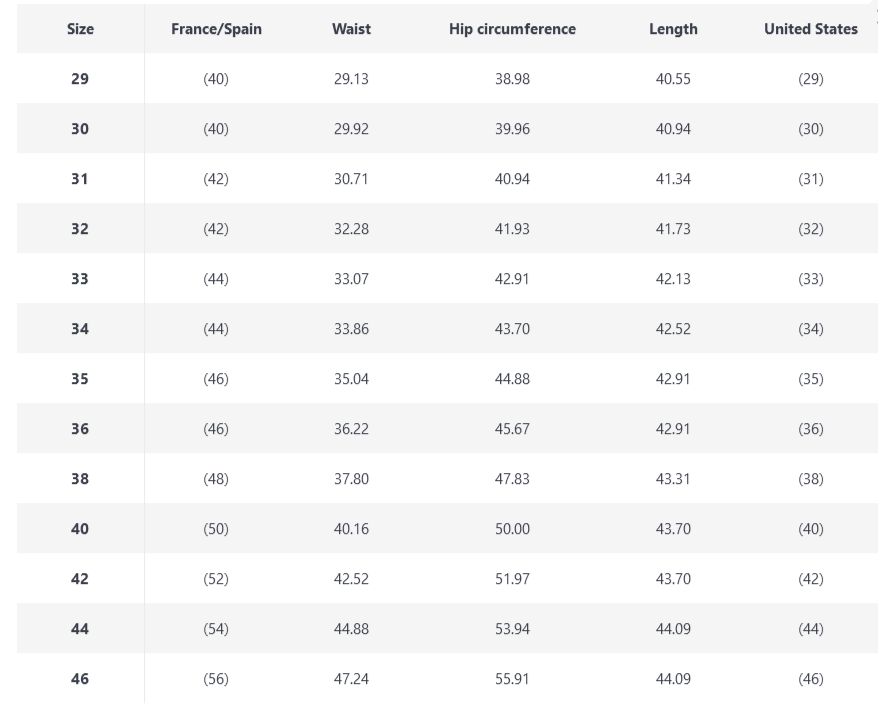Click the length value 43.31
The image size is (878, 709).
673,479
